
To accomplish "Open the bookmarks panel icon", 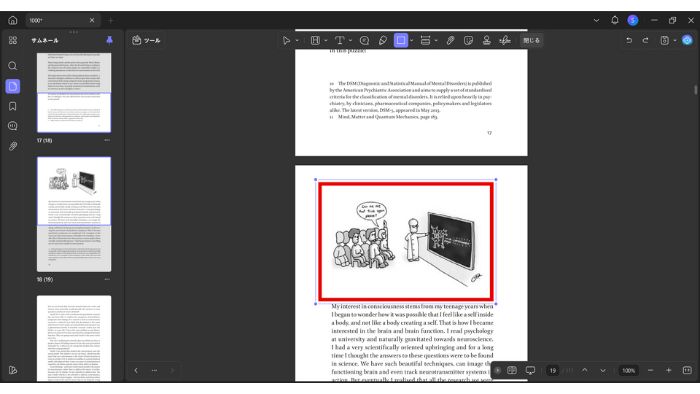I will tap(12, 106).
